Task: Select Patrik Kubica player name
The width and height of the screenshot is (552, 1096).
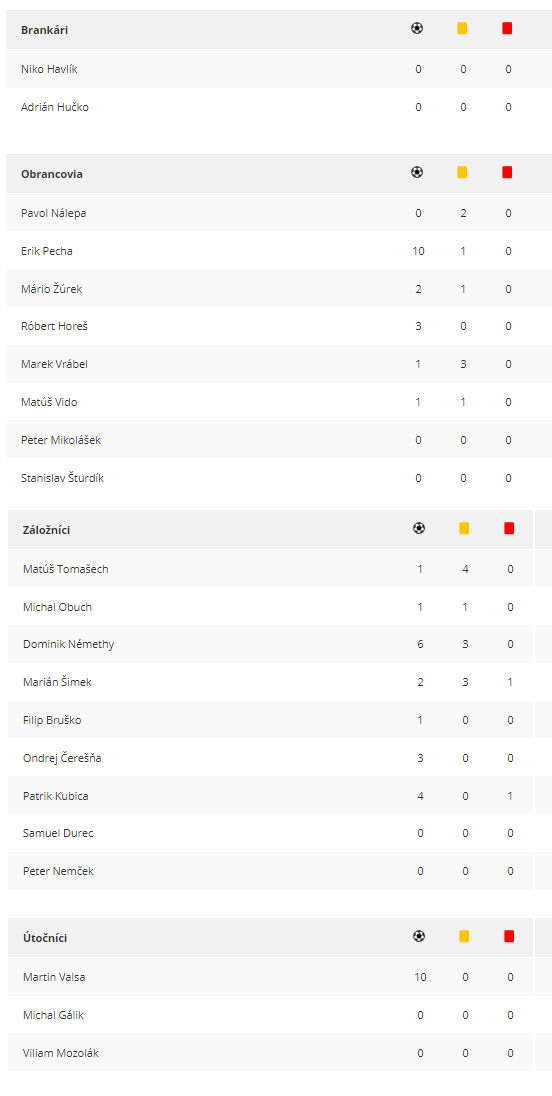Action: coord(56,795)
